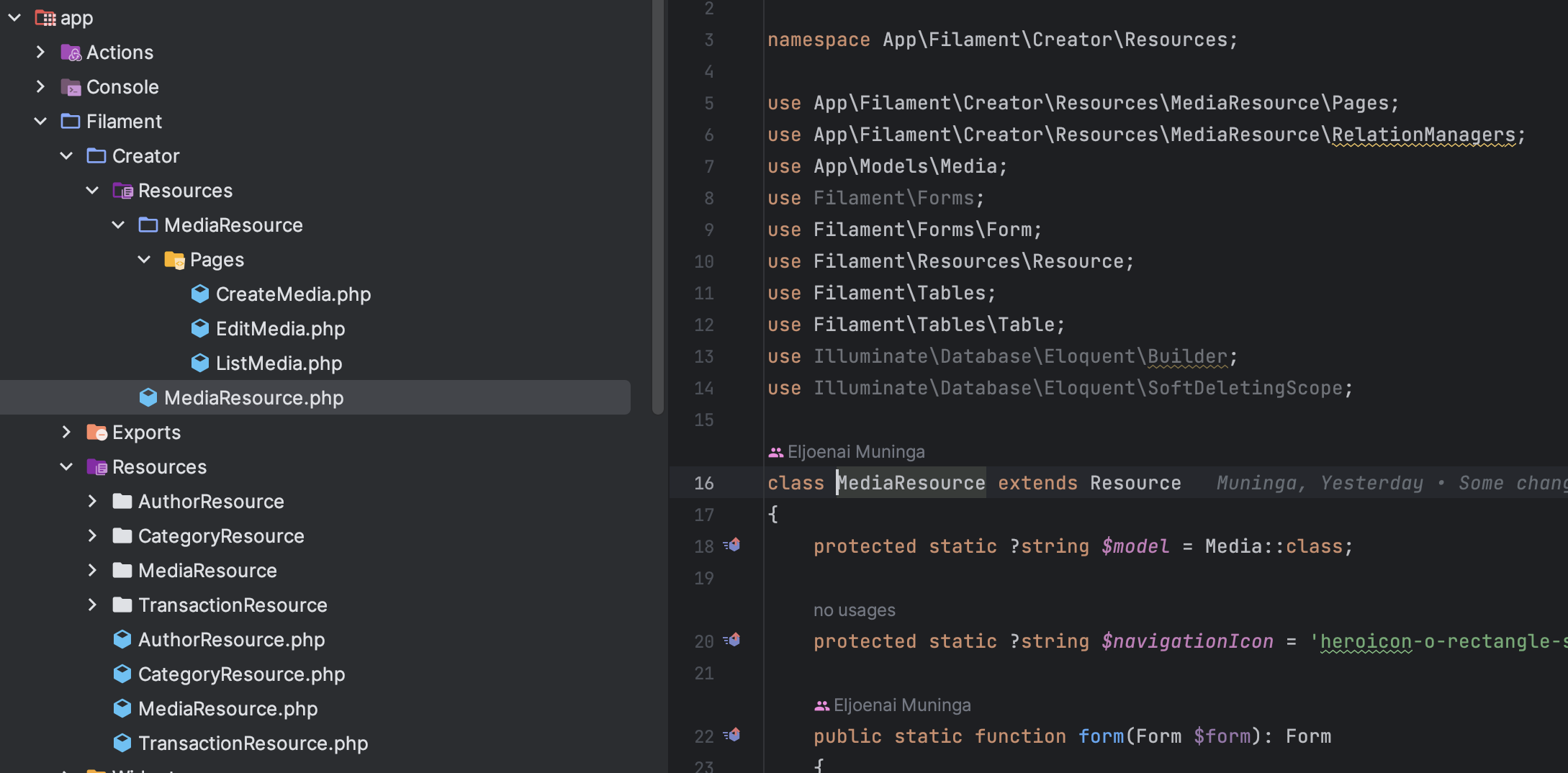Click line number 16 in the gutter
Image resolution: width=1568 pixels, height=773 pixels.
click(703, 483)
